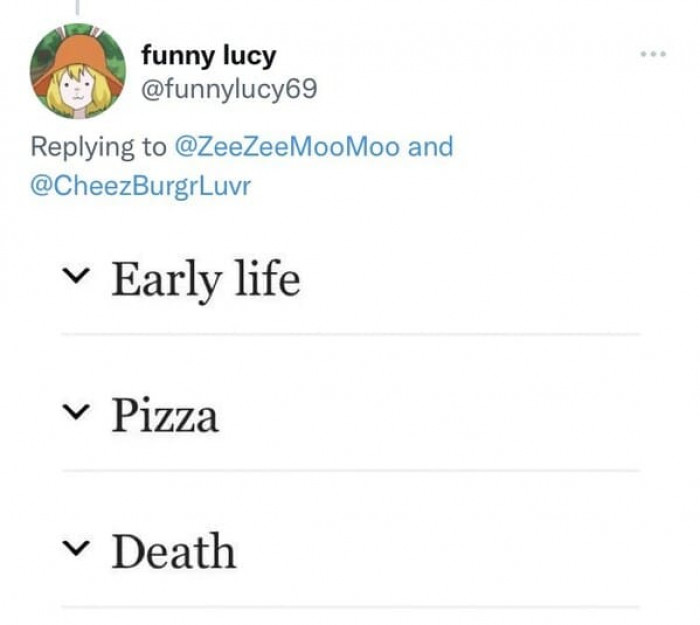Click the blank space right of the Pizza heading
This screenshot has height=625, width=700.
(430, 414)
